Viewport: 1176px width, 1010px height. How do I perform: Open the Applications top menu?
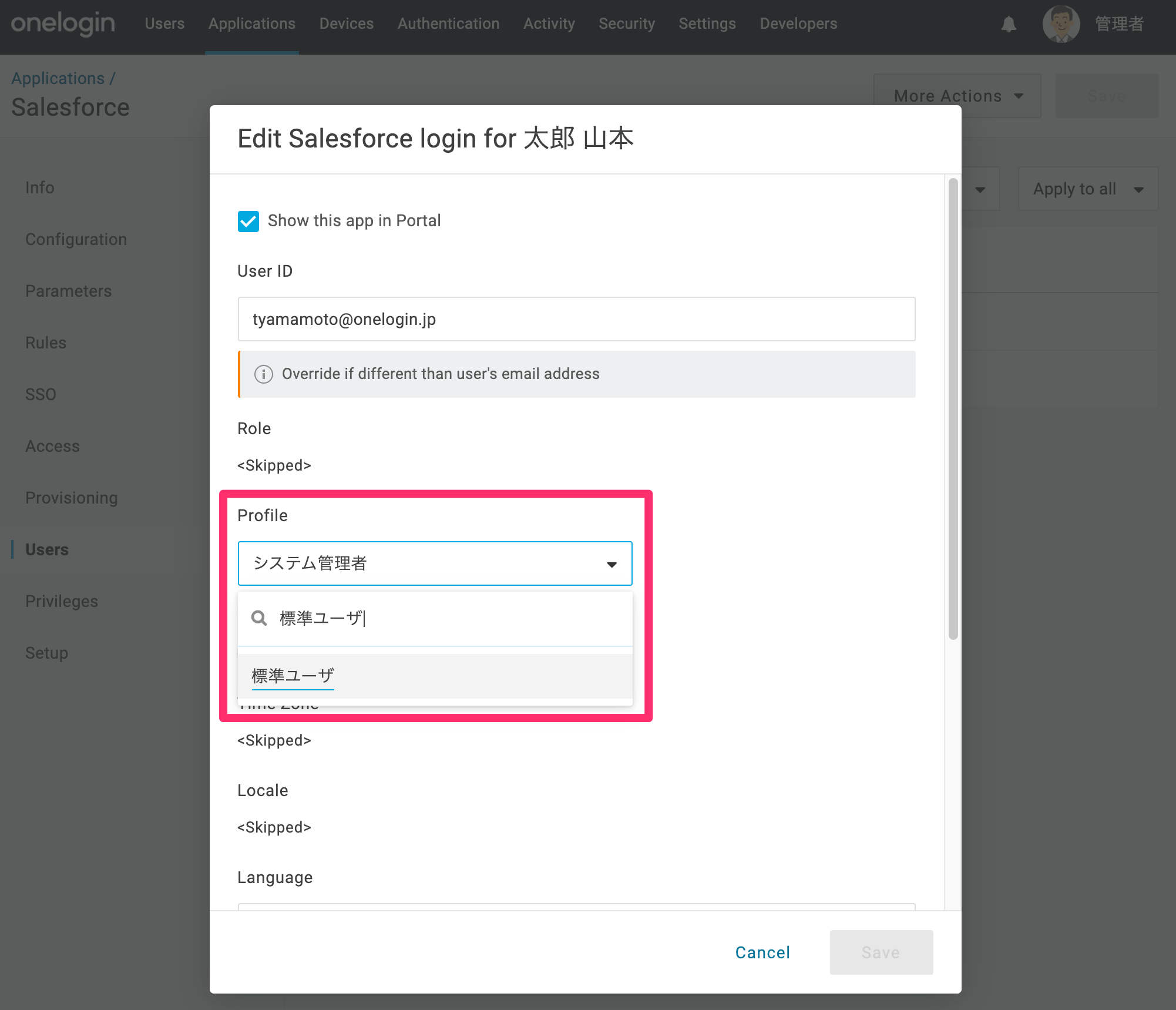(x=252, y=24)
